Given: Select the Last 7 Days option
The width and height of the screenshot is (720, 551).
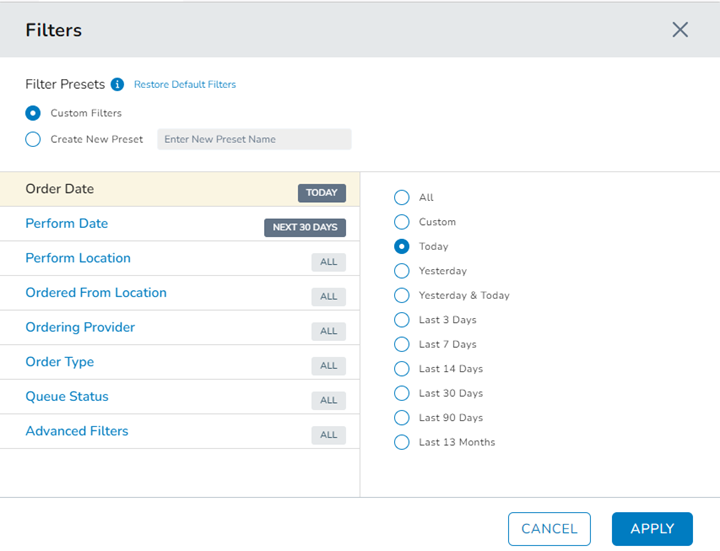Looking at the screenshot, I should pos(402,344).
